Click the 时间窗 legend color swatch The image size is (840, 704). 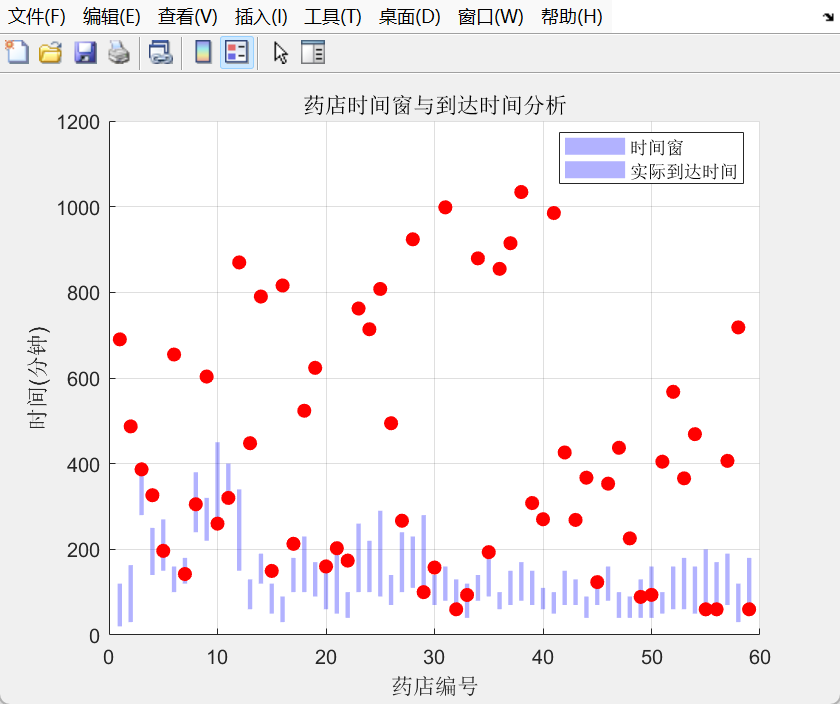(595, 146)
